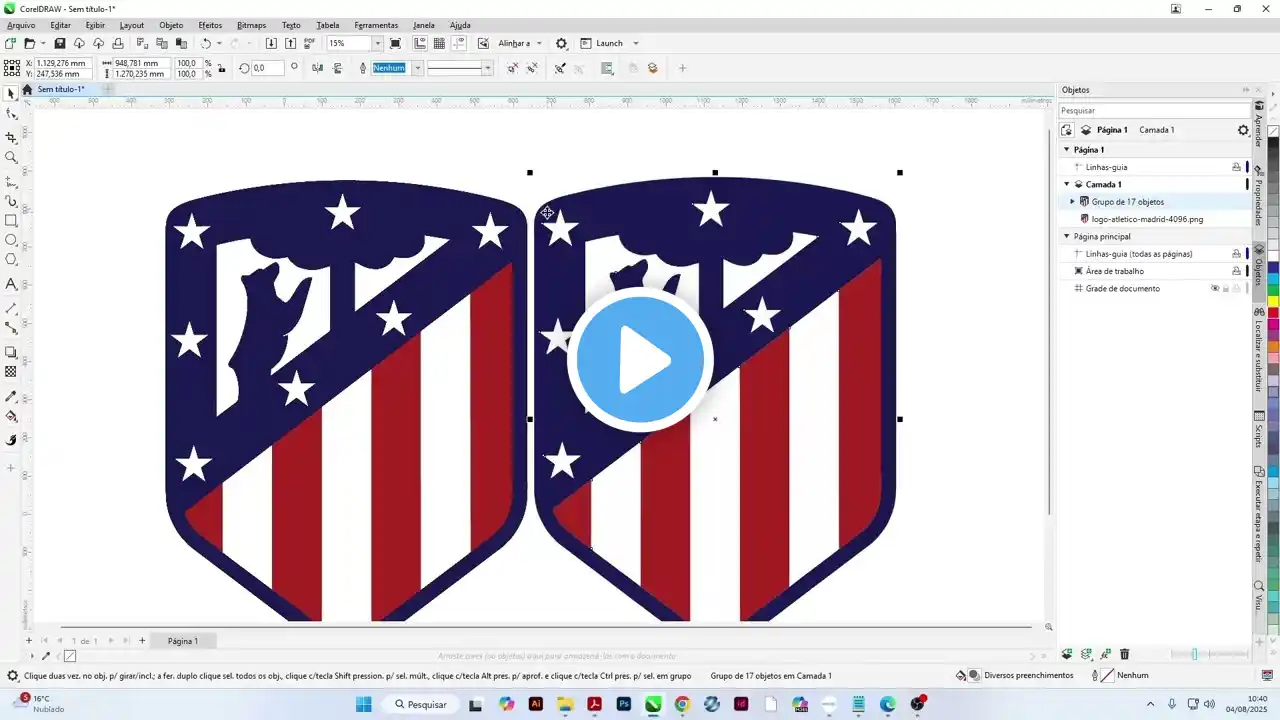
Task: Click the delete trash icon in Objetos panel
Action: tap(1124, 654)
